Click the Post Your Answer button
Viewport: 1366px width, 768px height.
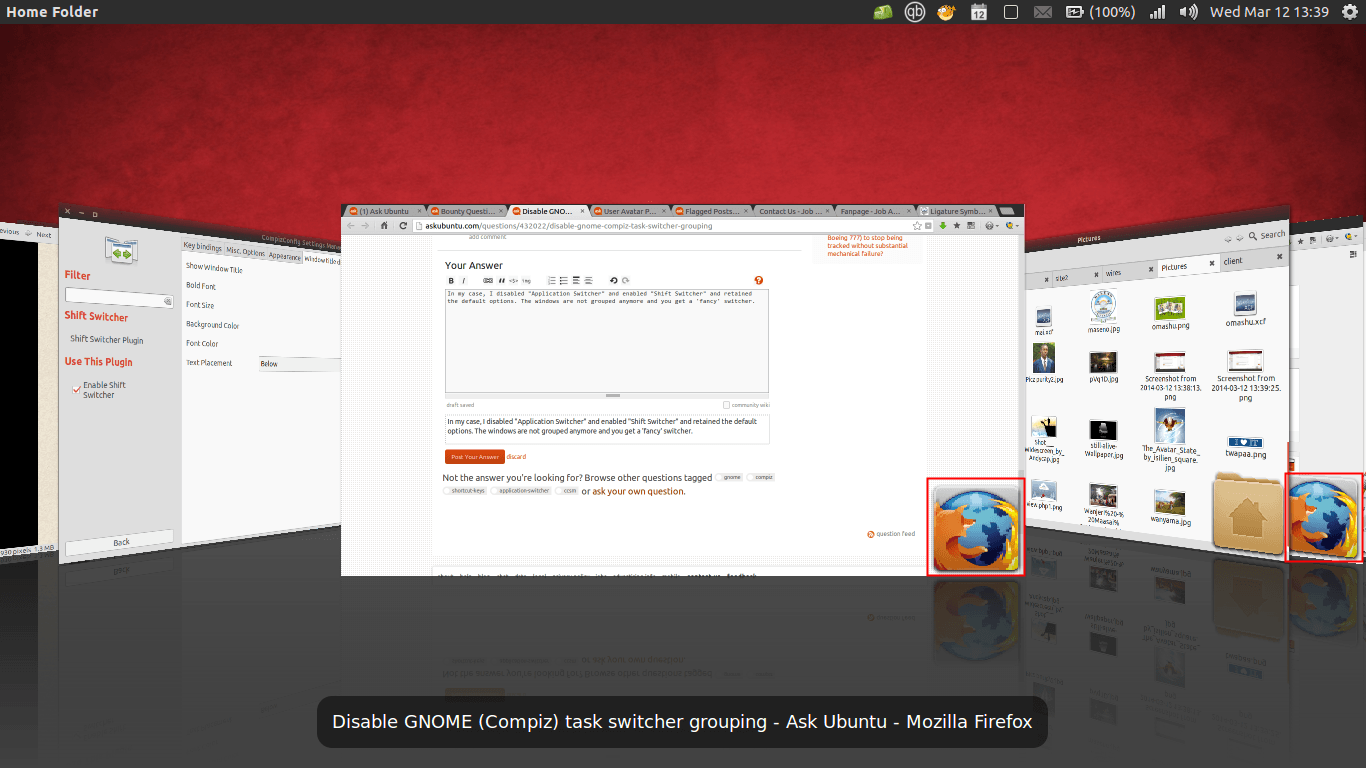(x=475, y=457)
